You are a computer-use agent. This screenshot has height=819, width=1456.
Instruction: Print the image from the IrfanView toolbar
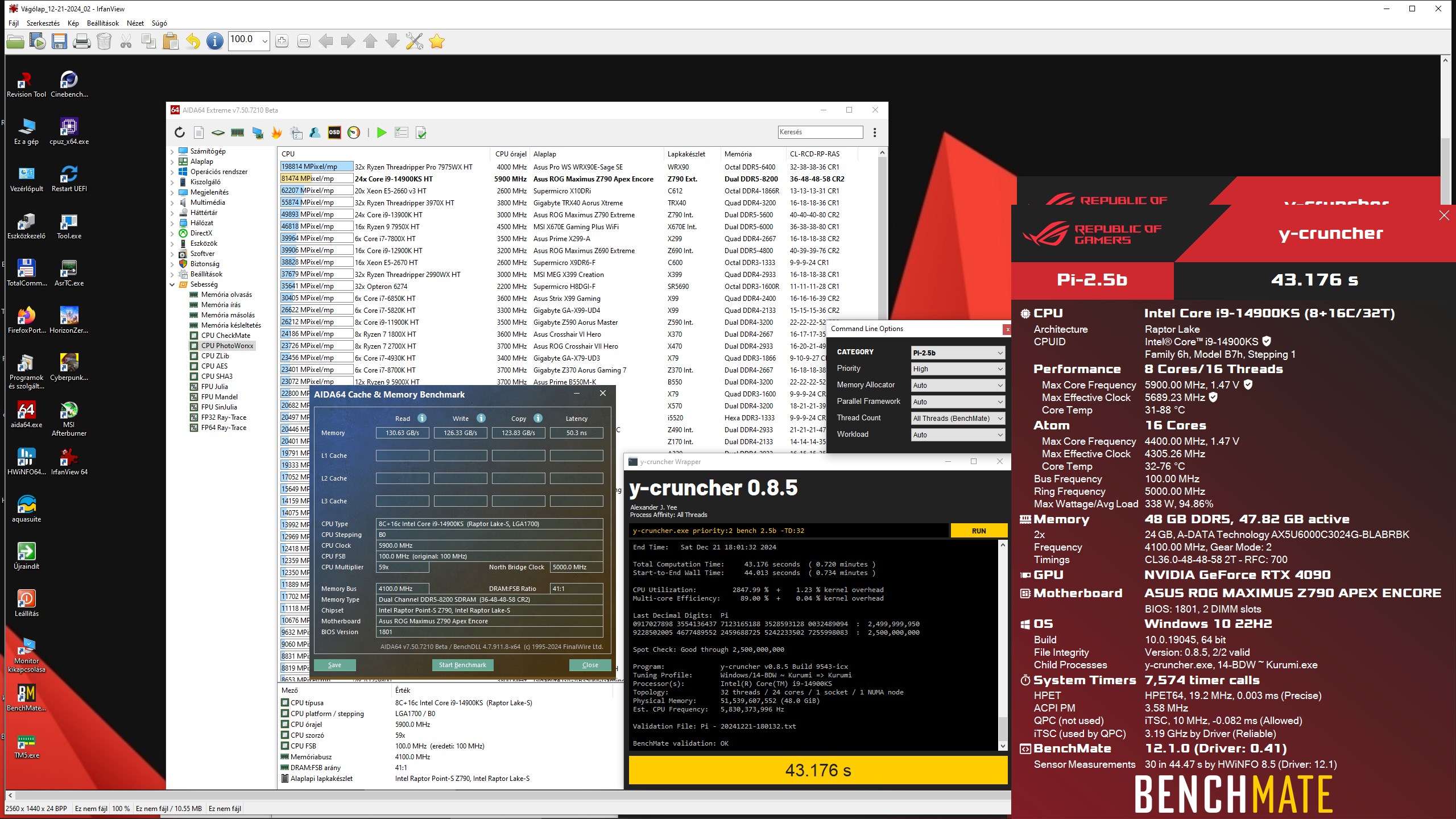[82, 41]
